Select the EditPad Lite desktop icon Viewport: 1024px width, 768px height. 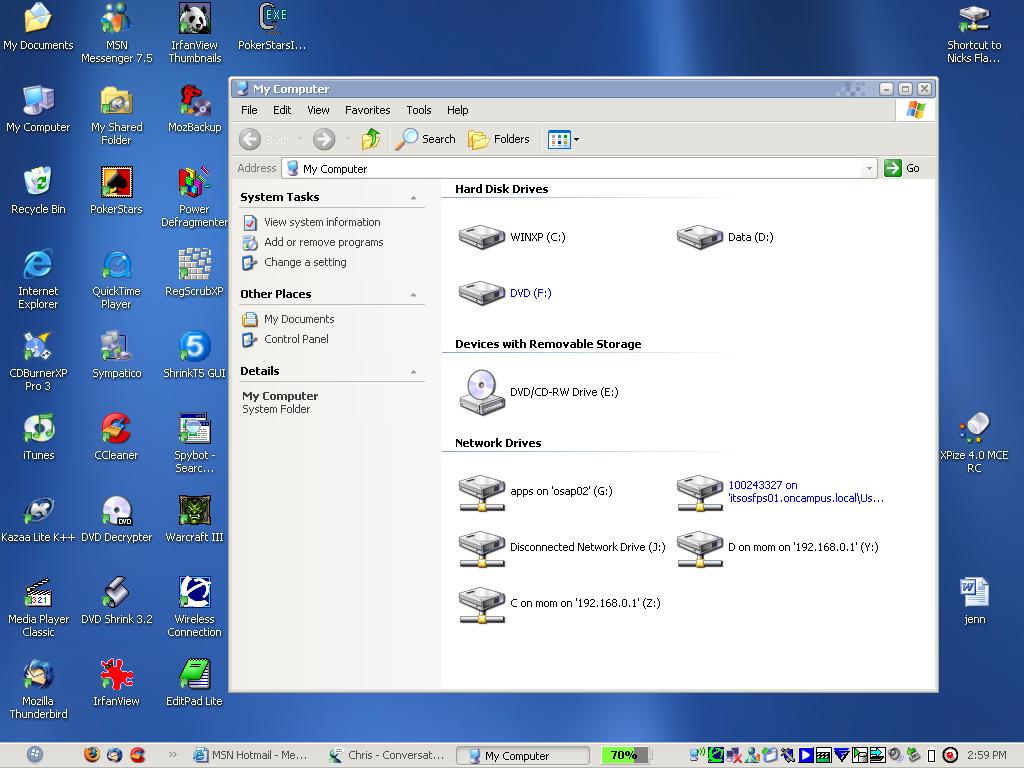[195, 682]
